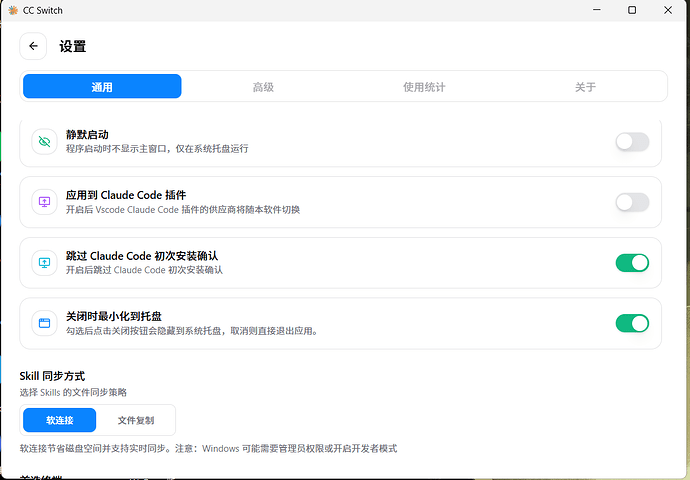Click text 选择 Skills 的文件同步策略
Screen dimensions: 690x480
point(73,392)
